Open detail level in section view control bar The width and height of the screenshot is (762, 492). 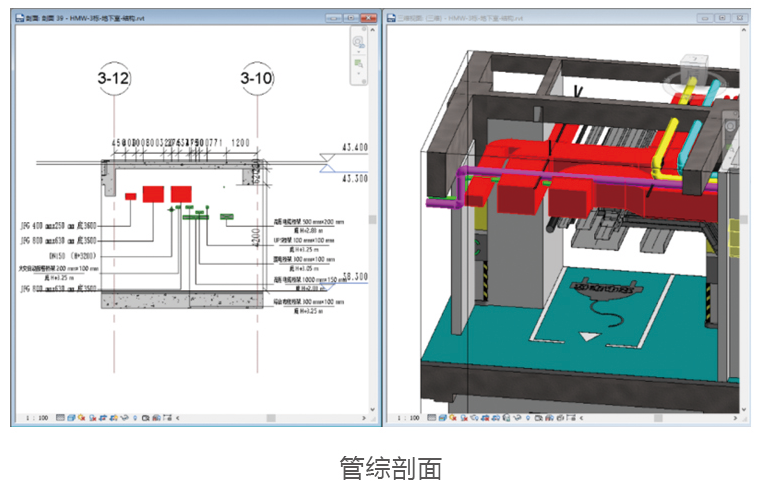pos(60,418)
